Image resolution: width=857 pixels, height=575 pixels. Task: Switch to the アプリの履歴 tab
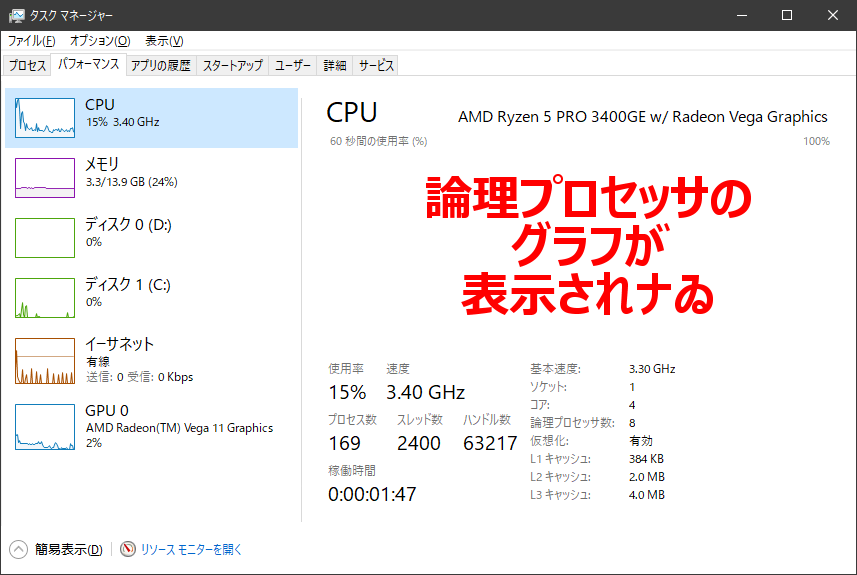161,66
